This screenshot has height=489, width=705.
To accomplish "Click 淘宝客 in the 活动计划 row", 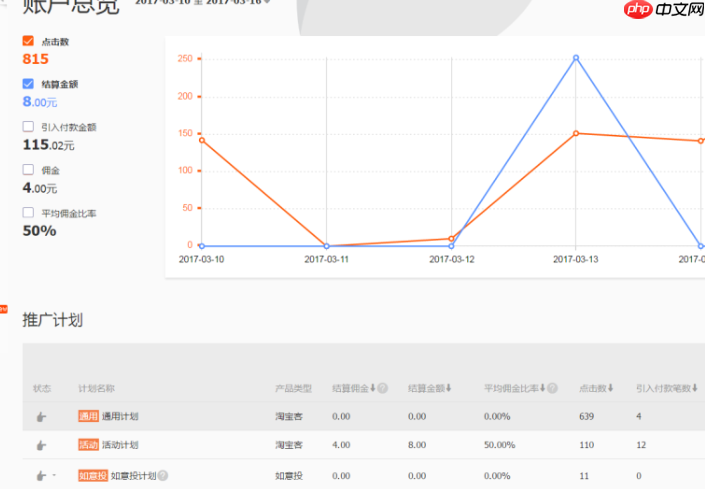I will tap(289, 445).
